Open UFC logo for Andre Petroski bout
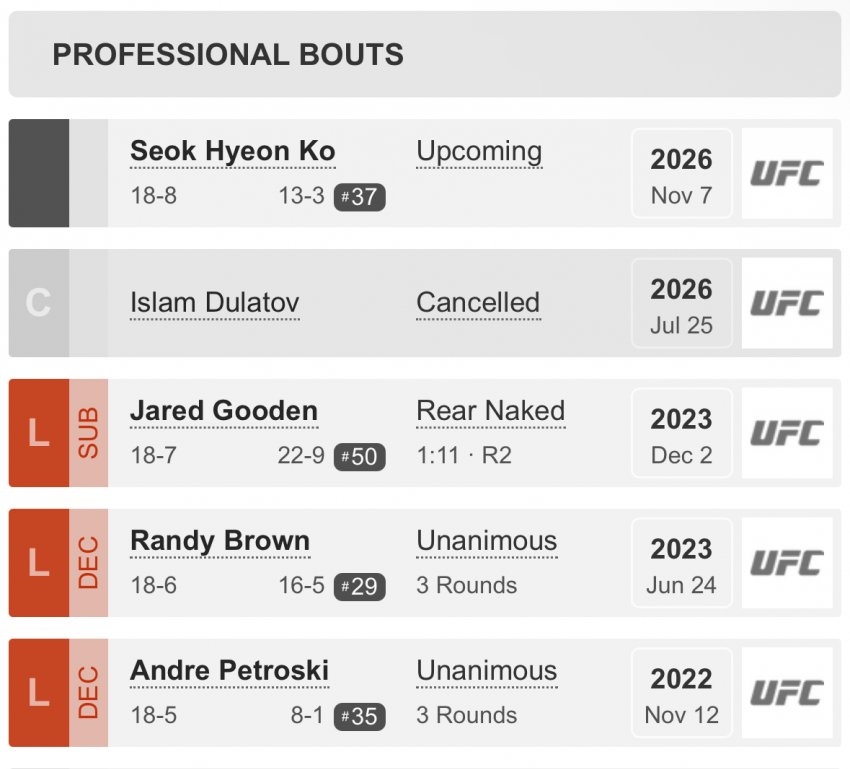The height and width of the screenshot is (769, 850). pyautogui.click(x=787, y=693)
